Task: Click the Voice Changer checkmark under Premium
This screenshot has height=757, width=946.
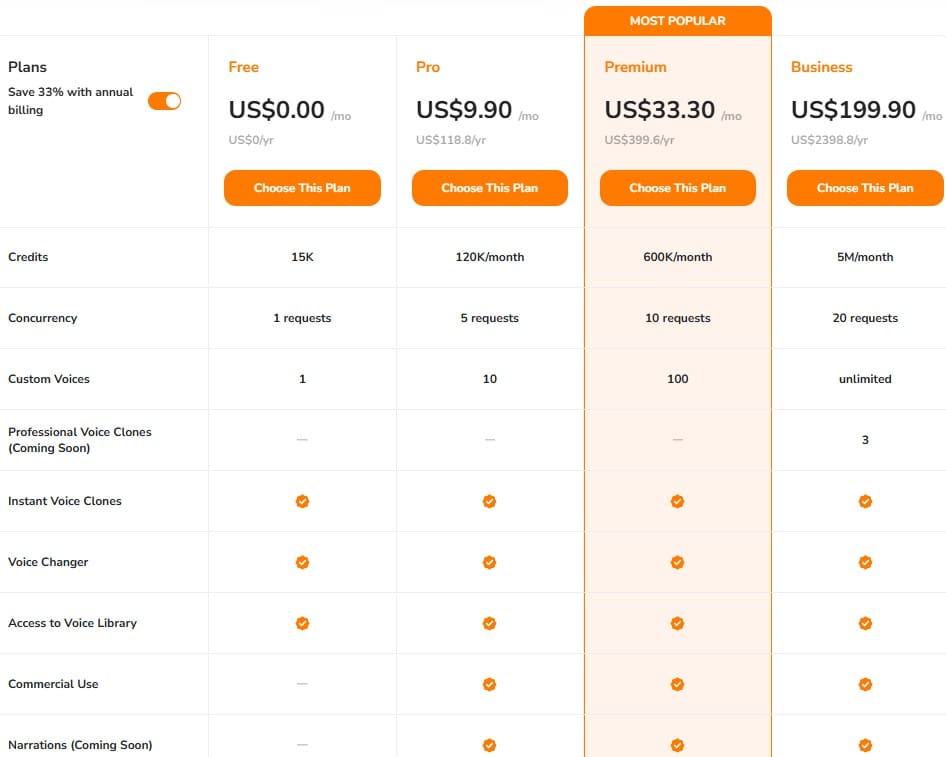Action: [678, 562]
